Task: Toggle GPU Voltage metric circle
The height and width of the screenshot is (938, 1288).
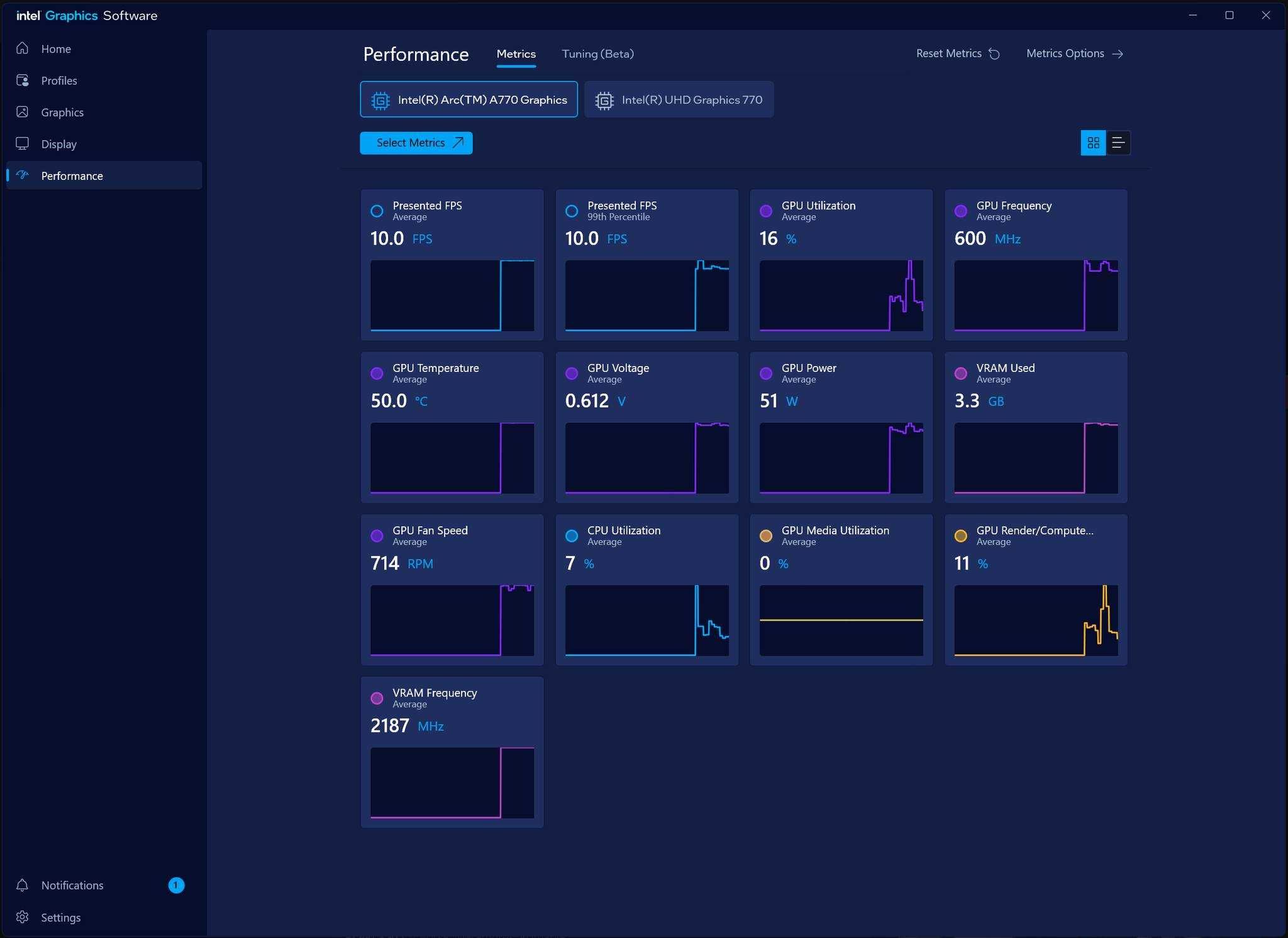Action: click(572, 373)
